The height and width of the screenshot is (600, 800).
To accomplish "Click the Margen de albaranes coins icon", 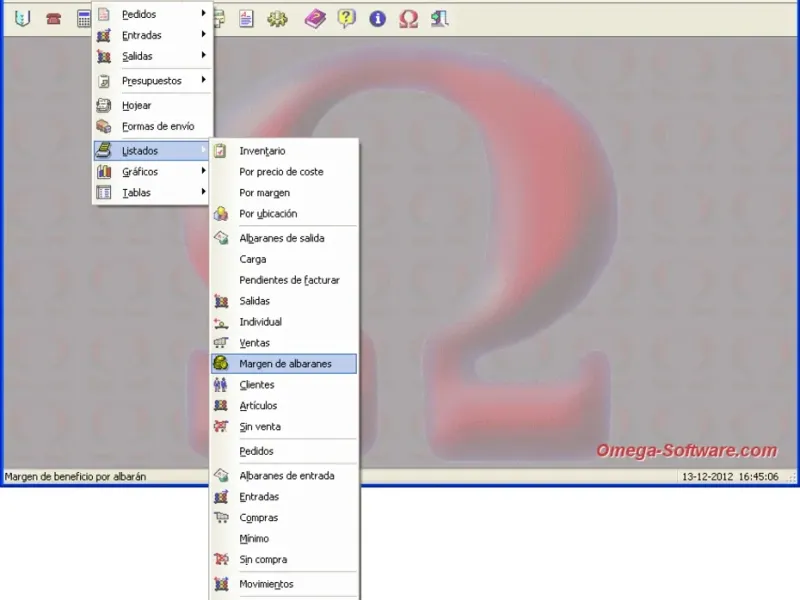I will (221, 363).
